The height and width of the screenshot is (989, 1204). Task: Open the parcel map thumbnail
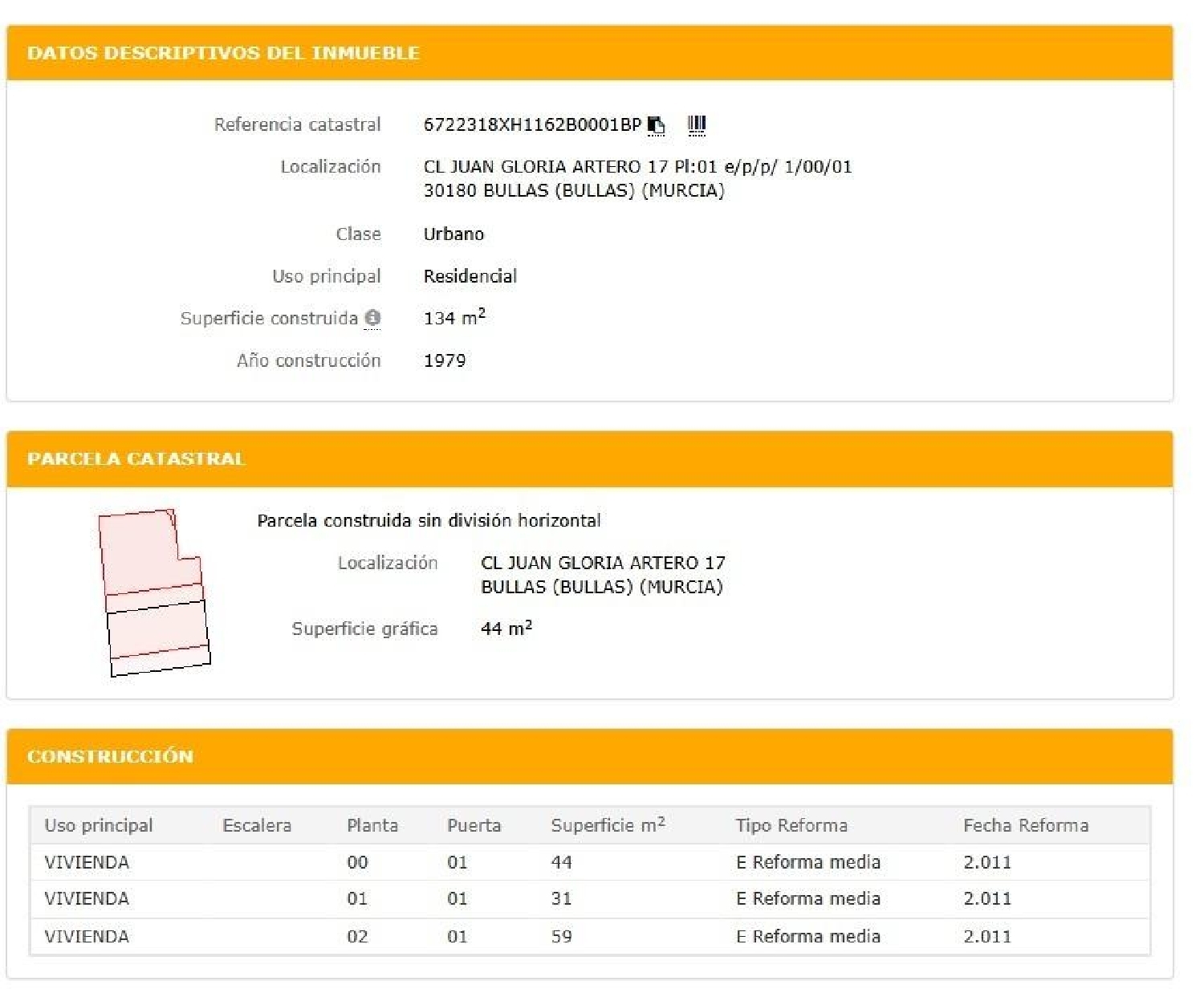pos(154,592)
